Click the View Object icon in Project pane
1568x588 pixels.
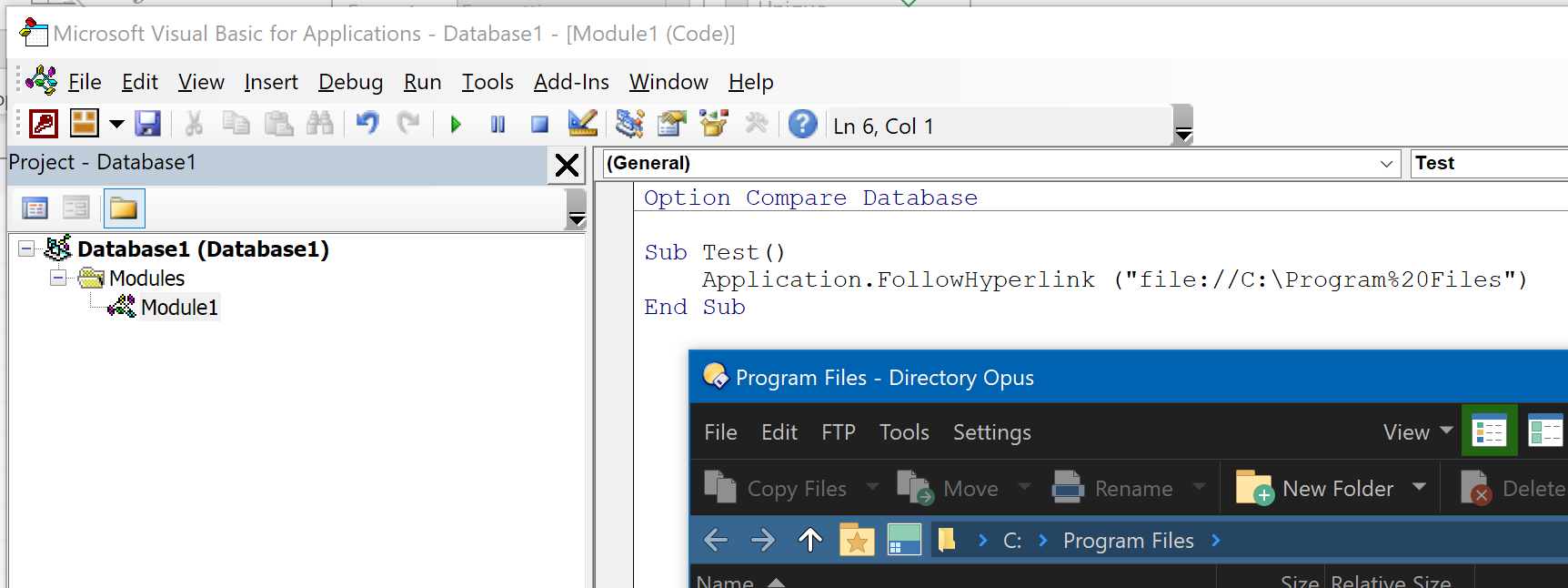point(76,208)
